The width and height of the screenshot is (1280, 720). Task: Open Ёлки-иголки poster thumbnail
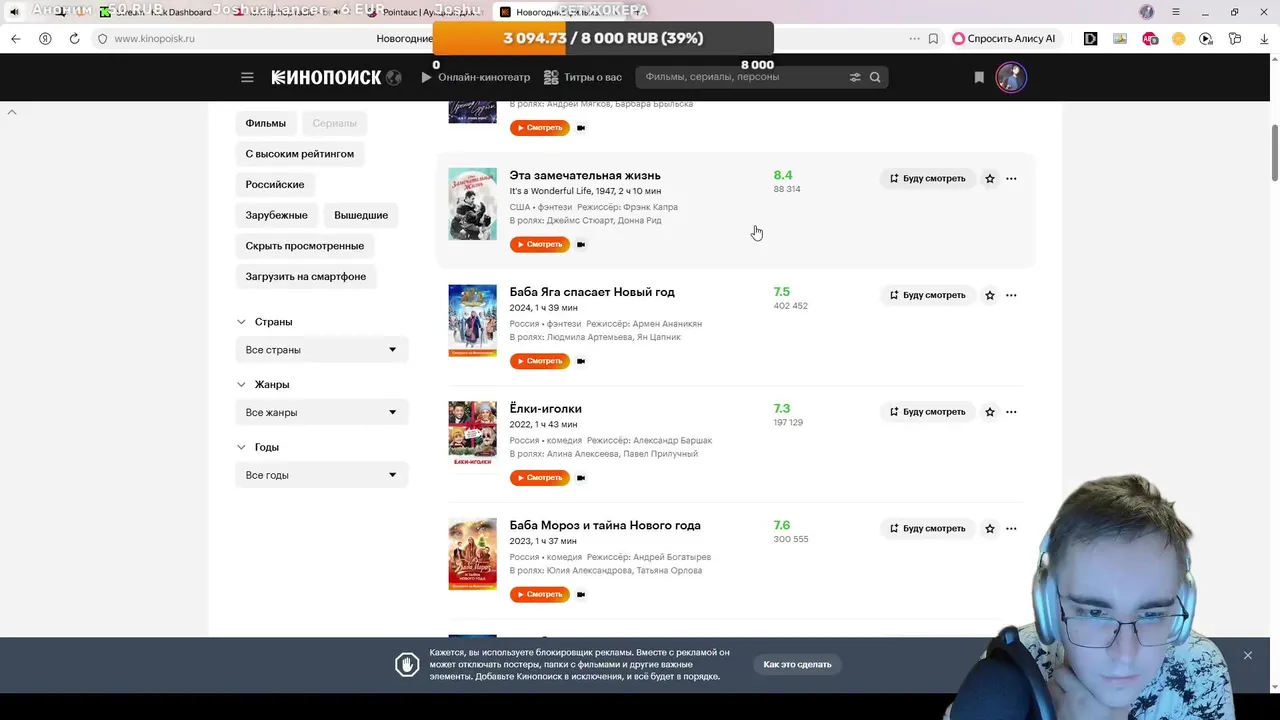pyautogui.click(x=472, y=433)
